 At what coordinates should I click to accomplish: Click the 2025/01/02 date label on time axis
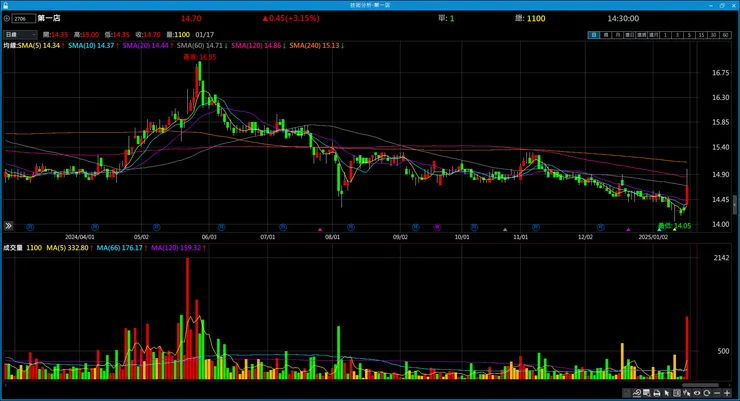click(653, 237)
